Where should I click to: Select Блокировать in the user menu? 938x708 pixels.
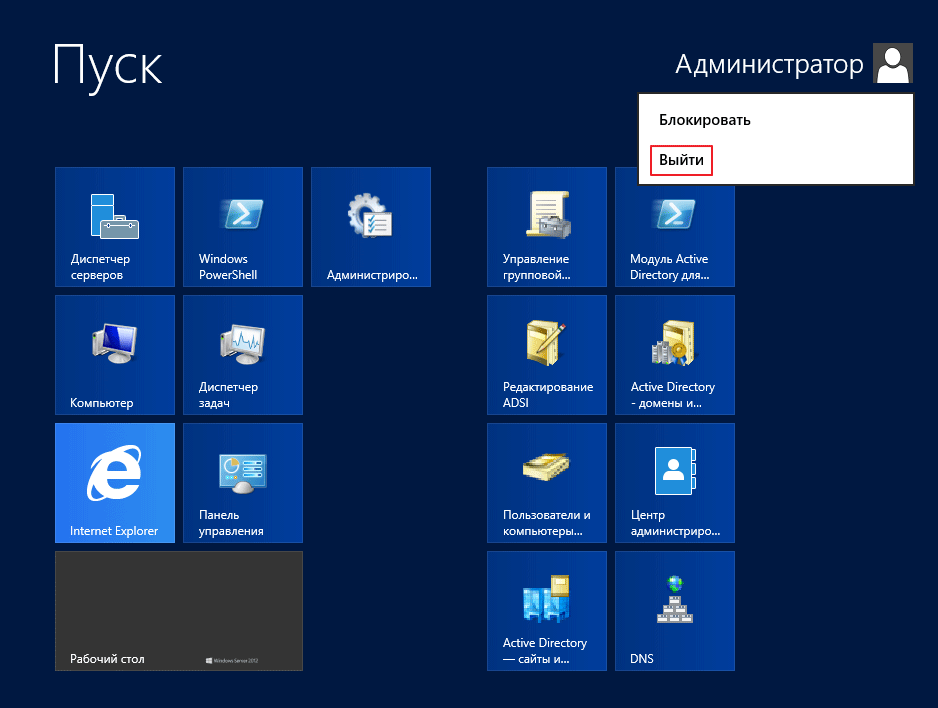(x=705, y=120)
